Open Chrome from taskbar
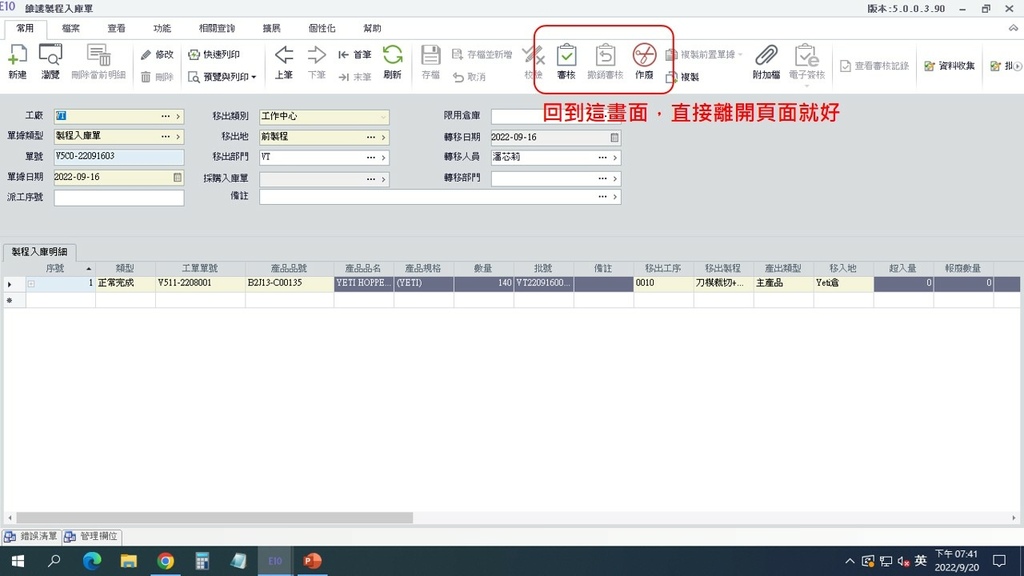The image size is (1024, 576). click(x=165, y=561)
